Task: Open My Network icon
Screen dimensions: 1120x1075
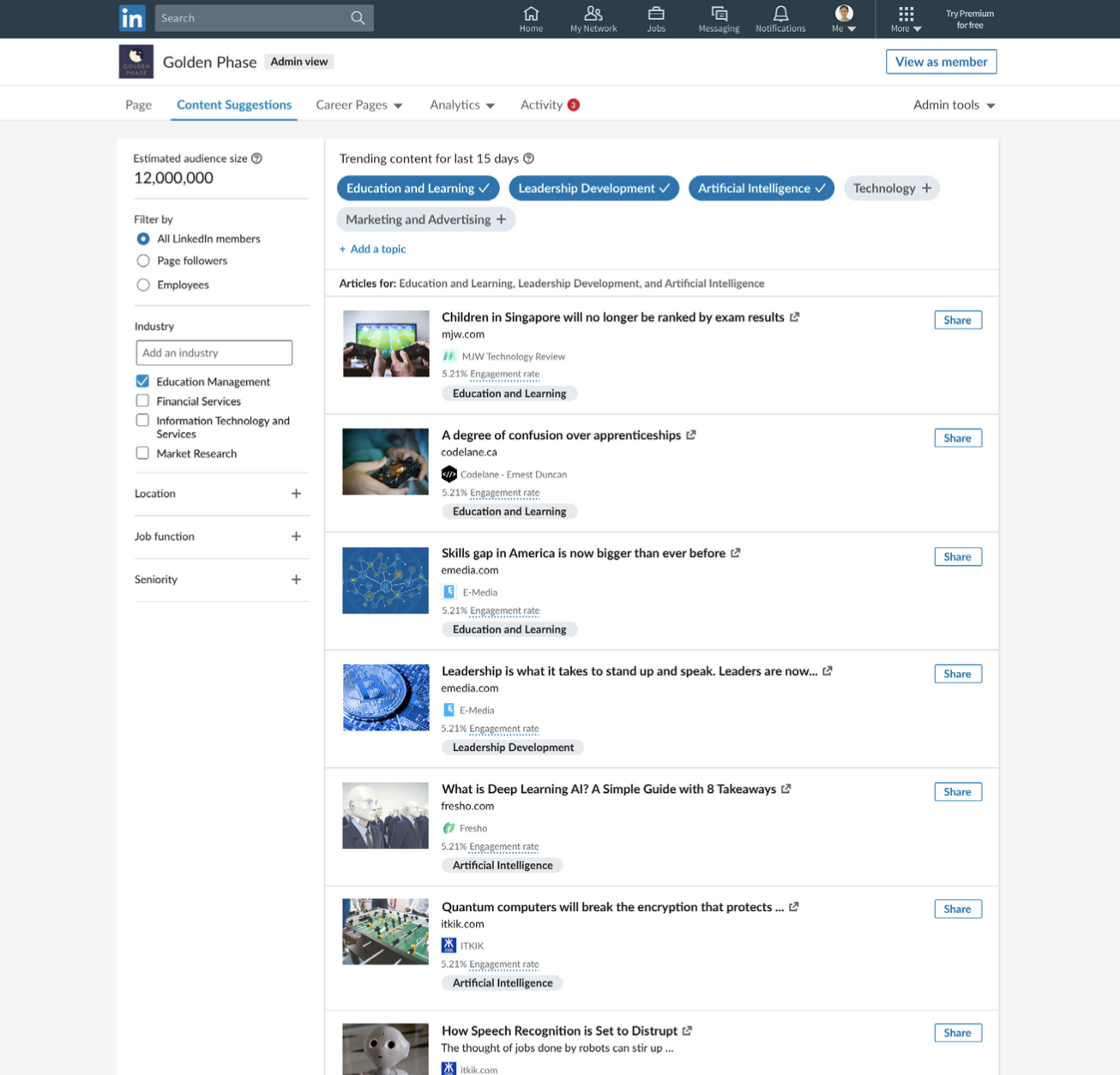Action: pyautogui.click(x=593, y=14)
